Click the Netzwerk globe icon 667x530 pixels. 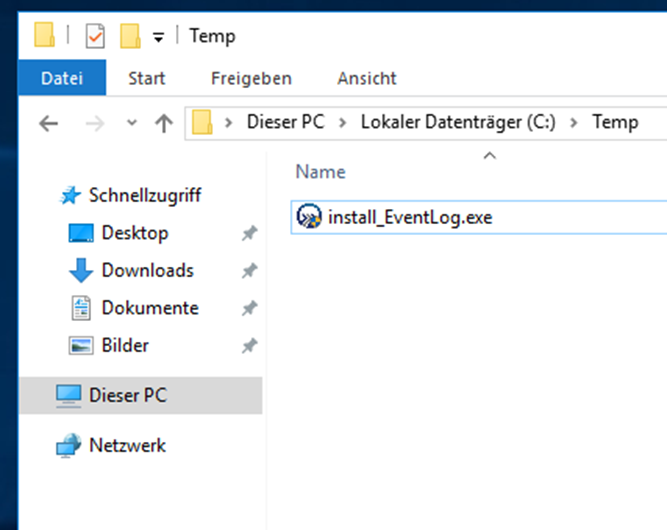point(68,445)
